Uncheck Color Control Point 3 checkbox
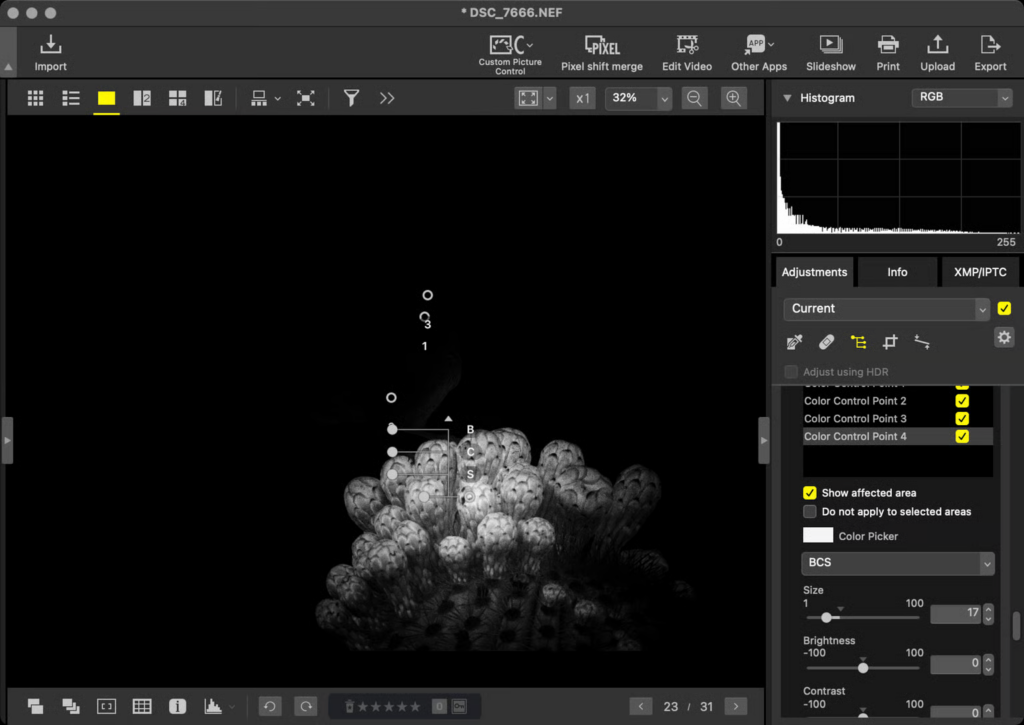Screen dimensions: 1024x725 pos(962,418)
